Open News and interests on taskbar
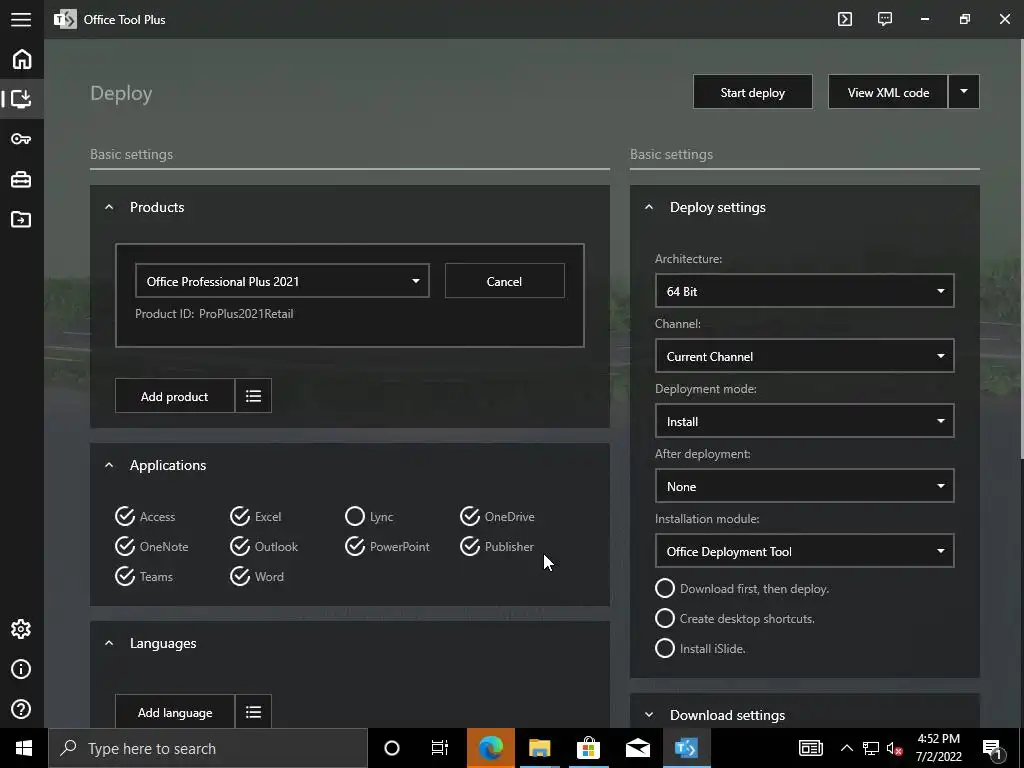 [810, 748]
